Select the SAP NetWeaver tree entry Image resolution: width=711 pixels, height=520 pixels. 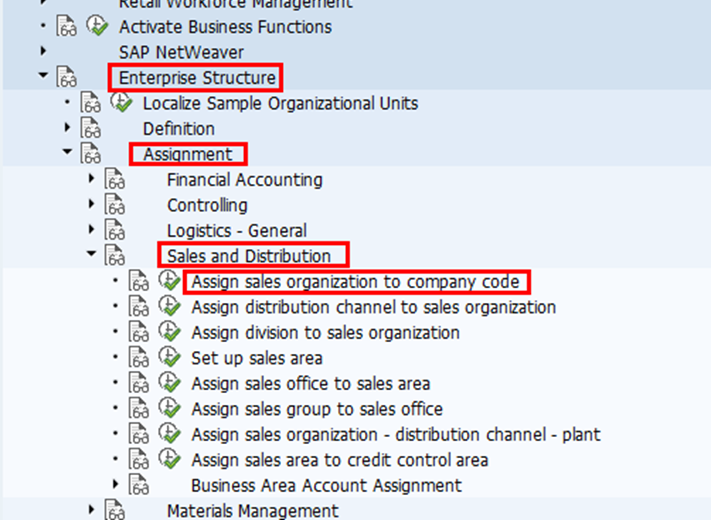pyautogui.click(x=181, y=51)
